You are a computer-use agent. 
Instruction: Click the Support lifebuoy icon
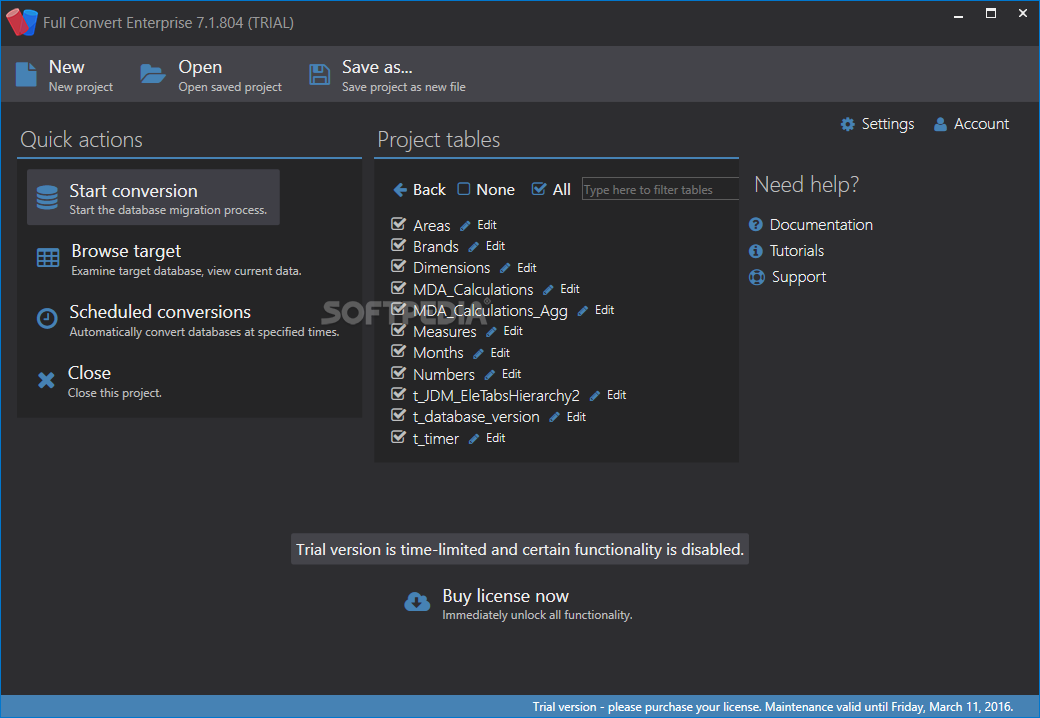pyautogui.click(x=756, y=277)
